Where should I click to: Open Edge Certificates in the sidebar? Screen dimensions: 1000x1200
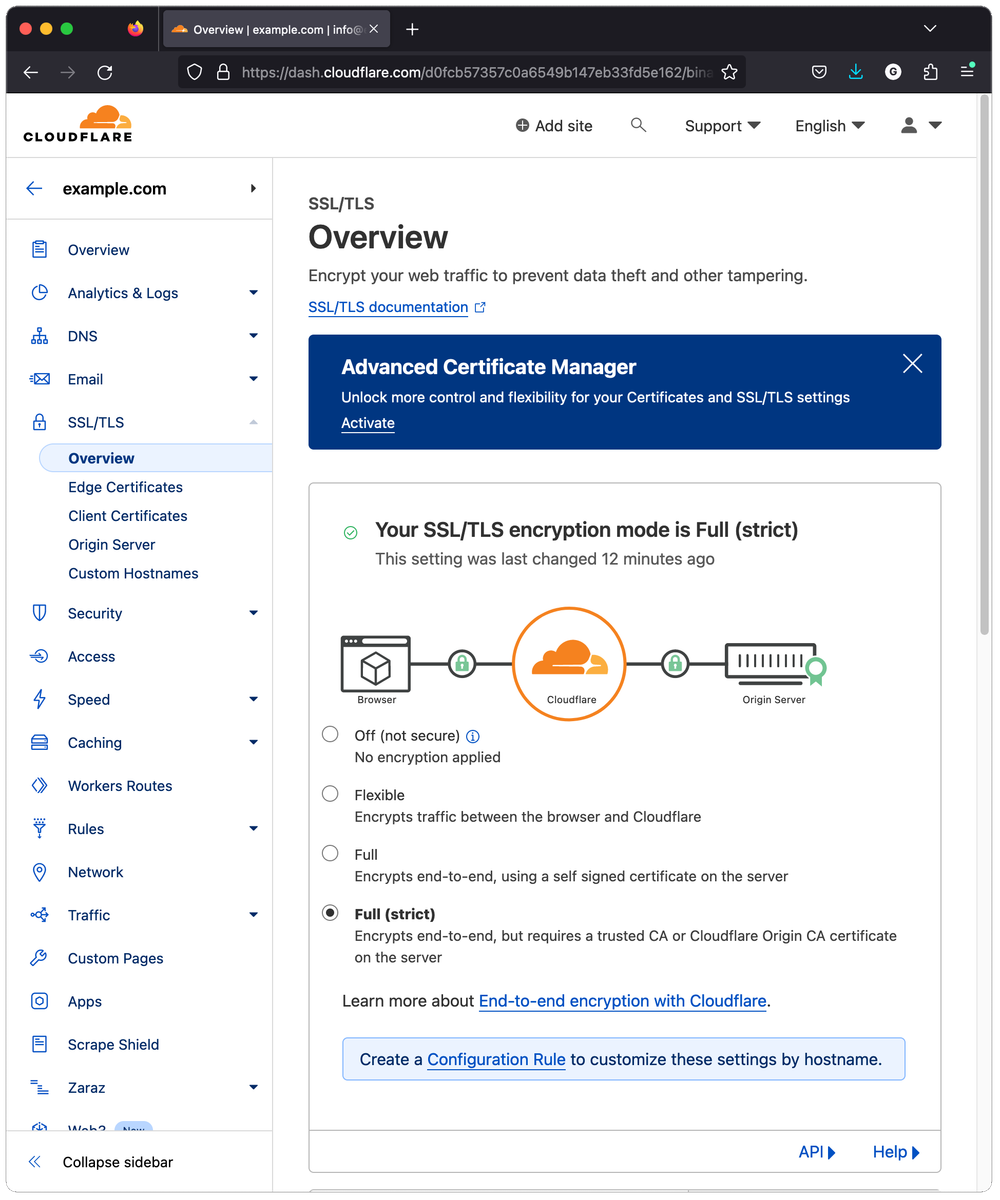coord(125,487)
